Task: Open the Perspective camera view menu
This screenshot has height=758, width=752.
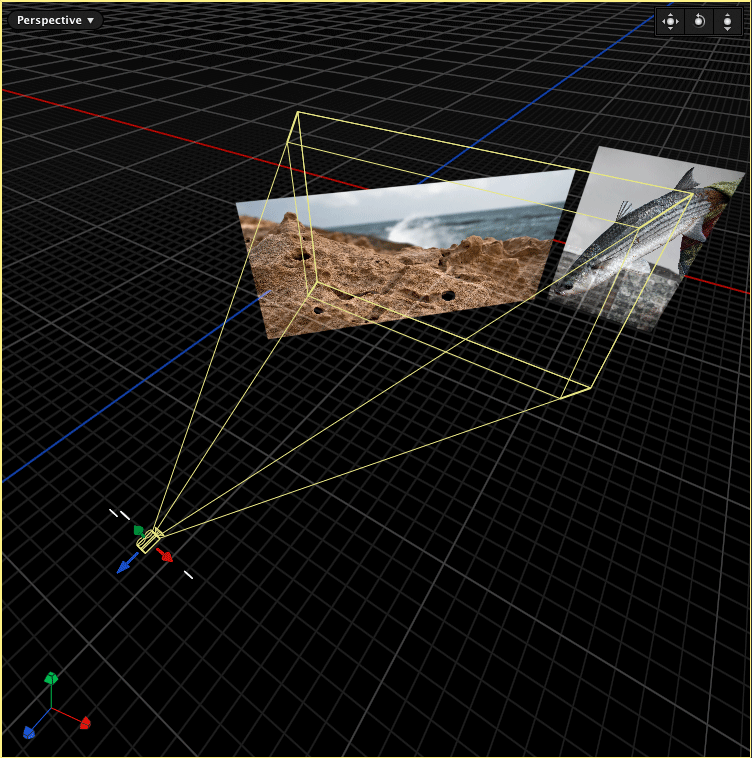Action: pyautogui.click(x=55, y=20)
